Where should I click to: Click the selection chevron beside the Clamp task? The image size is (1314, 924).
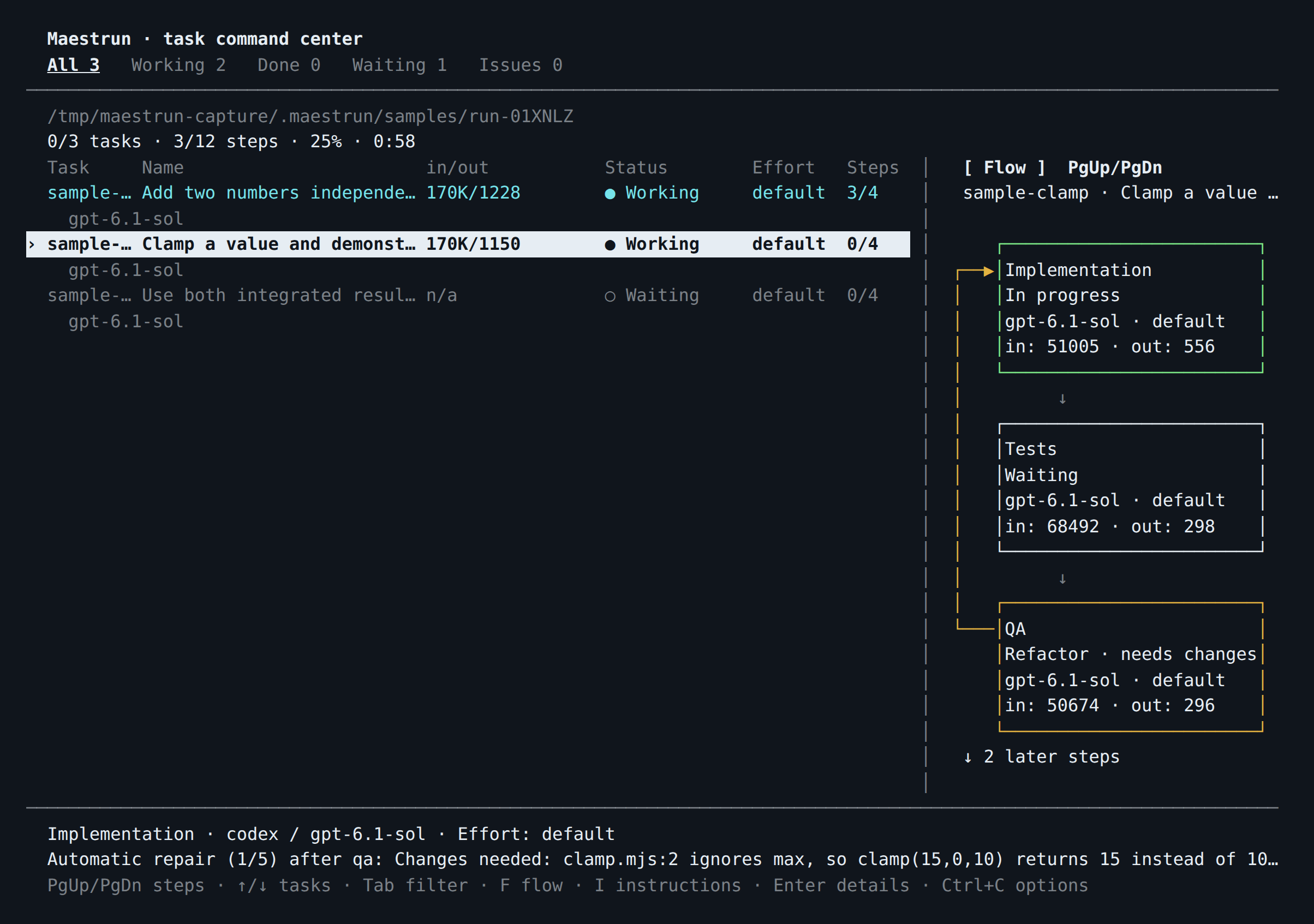tap(32, 245)
